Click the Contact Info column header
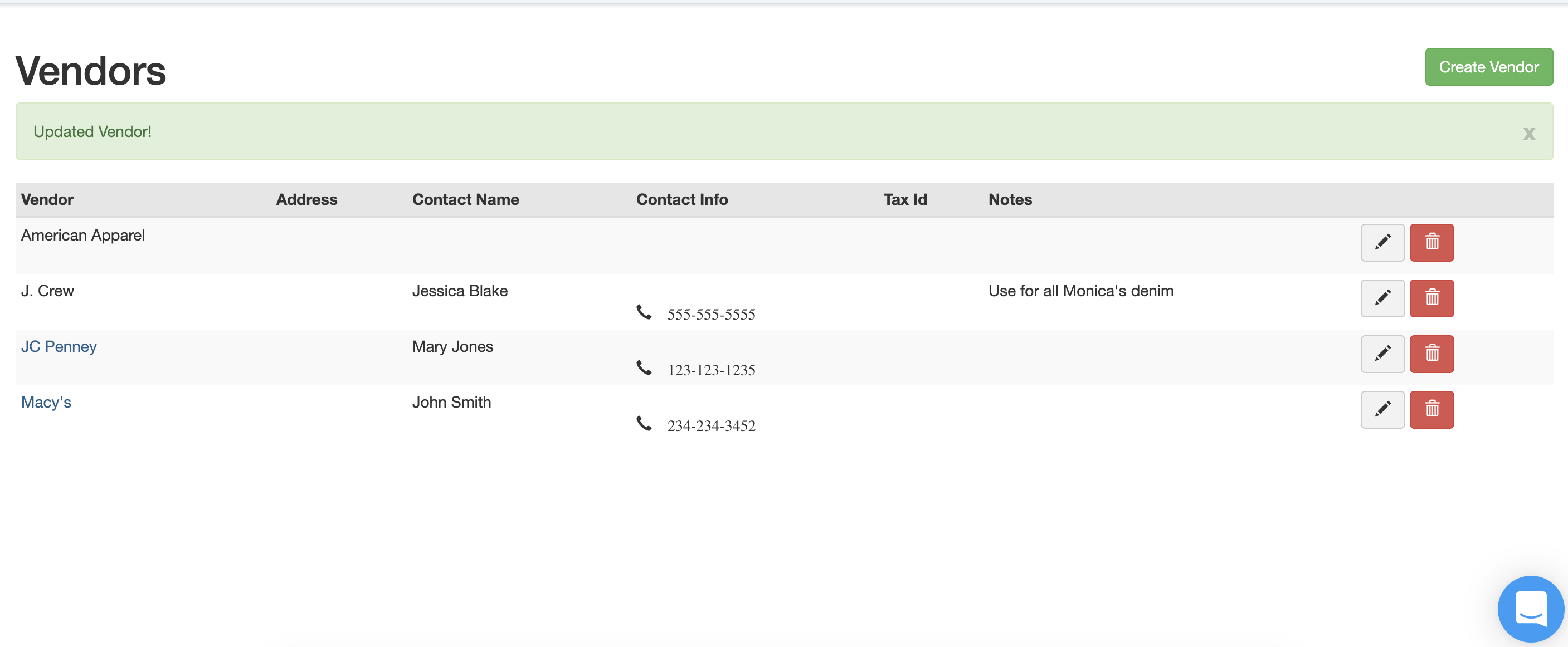This screenshot has height=647, width=1568. tap(681, 199)
